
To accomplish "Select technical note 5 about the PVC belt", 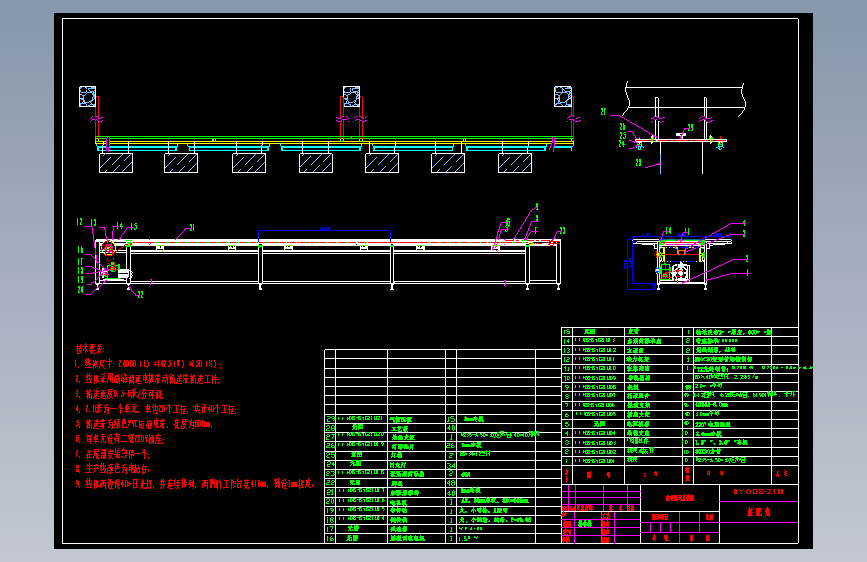I will 144,424.
